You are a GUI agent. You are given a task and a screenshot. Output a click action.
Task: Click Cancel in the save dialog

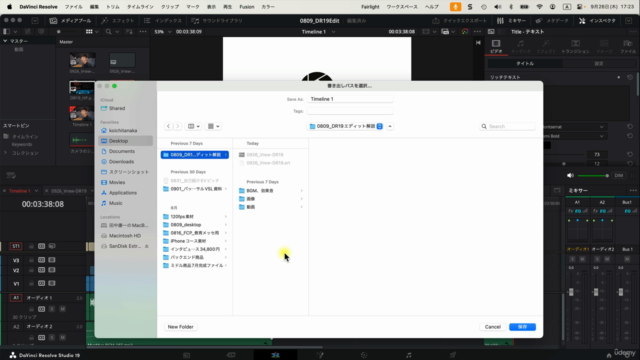click(493, 327)
